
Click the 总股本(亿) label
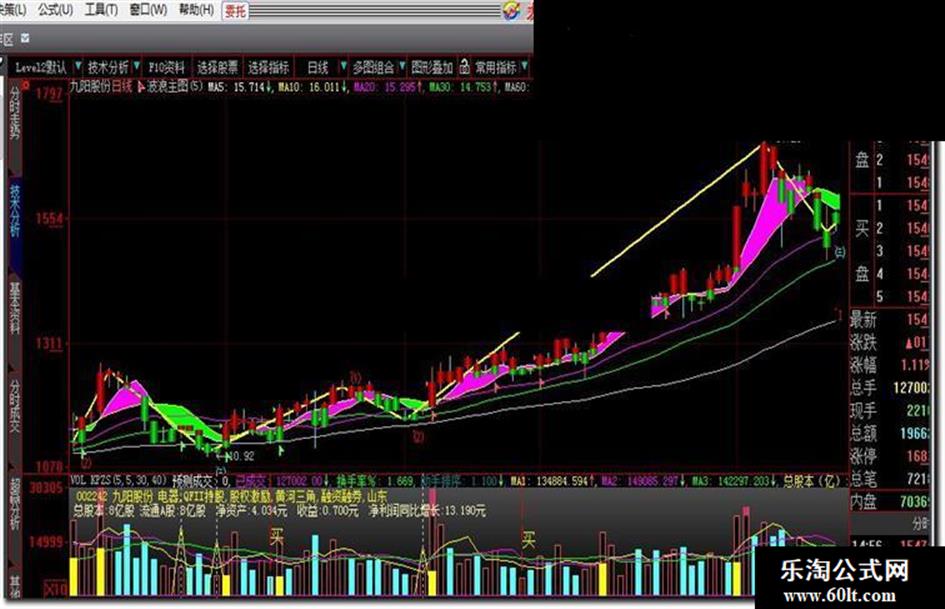pyautogui.click(x=812, y=481)
